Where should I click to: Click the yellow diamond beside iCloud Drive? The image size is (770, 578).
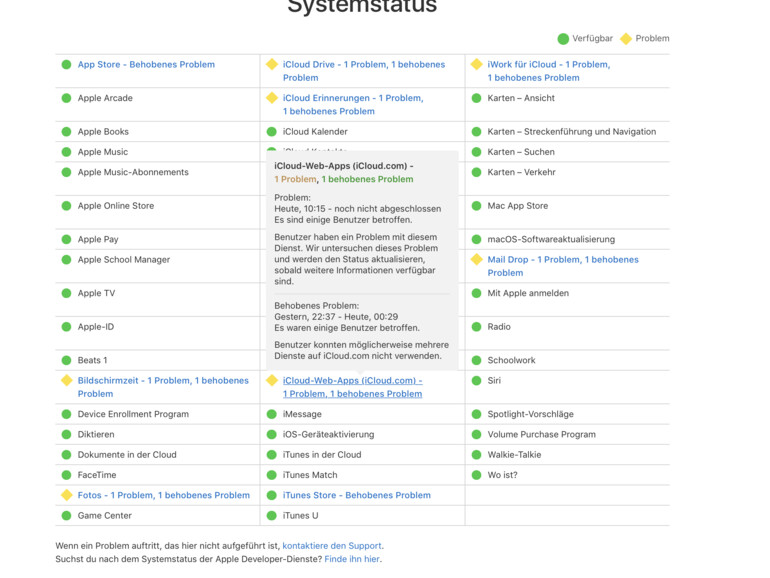pyautogui.click(x=272, y=65)
